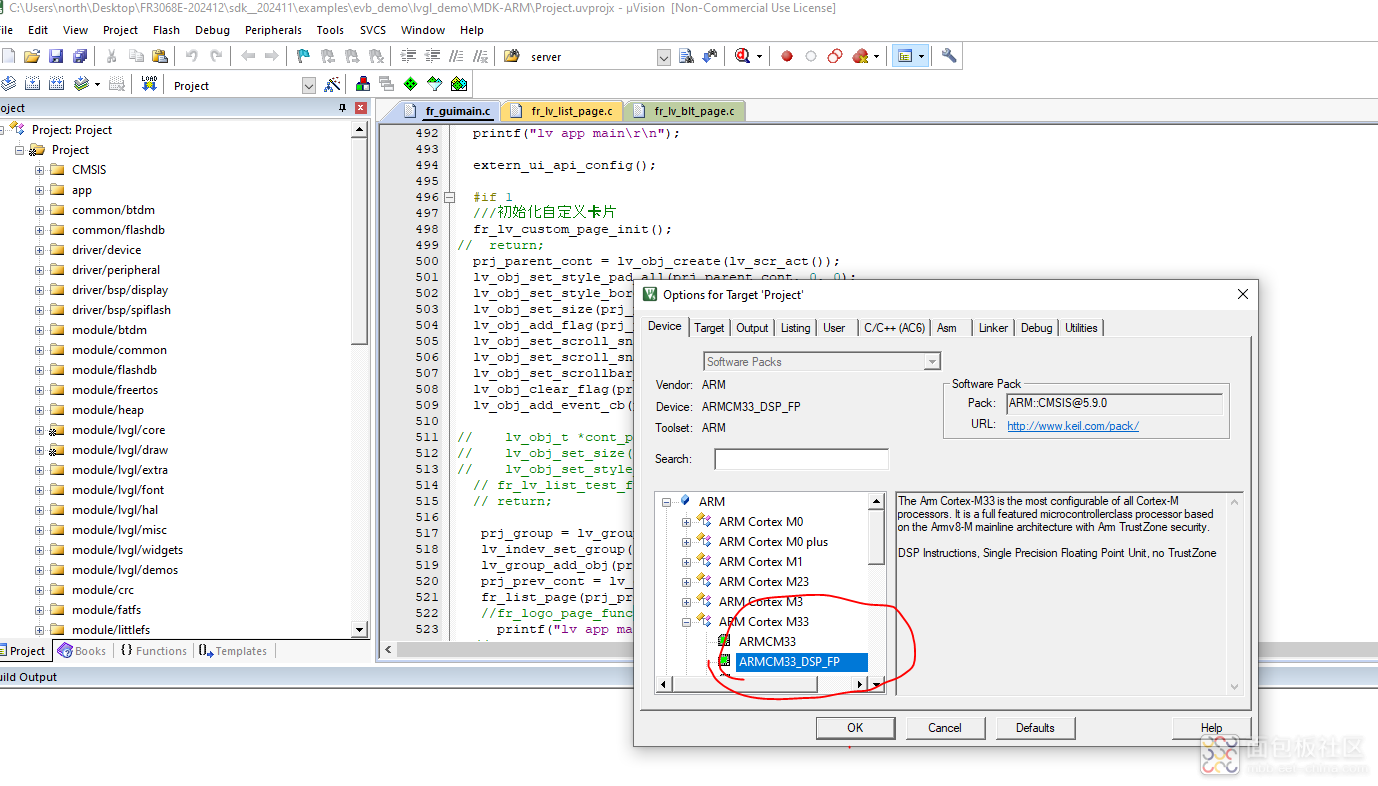Click OK in Options for Target dialog
The height and width of the screenshot is (786, 1378).
[855, 728]
